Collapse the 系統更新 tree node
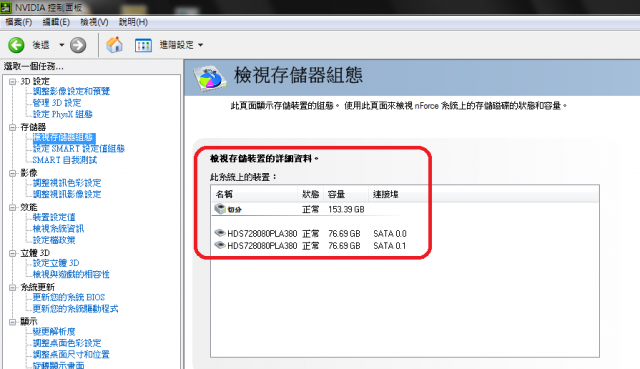The width and height of the screenshot is (640, 369). click(x=13, y=287)
